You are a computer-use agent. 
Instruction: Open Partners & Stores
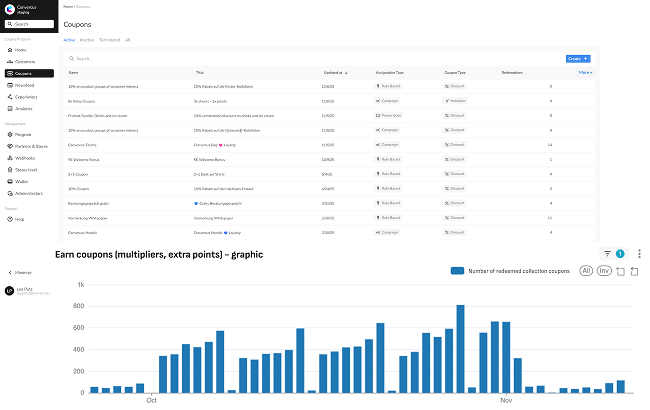[x=31, y=146]
